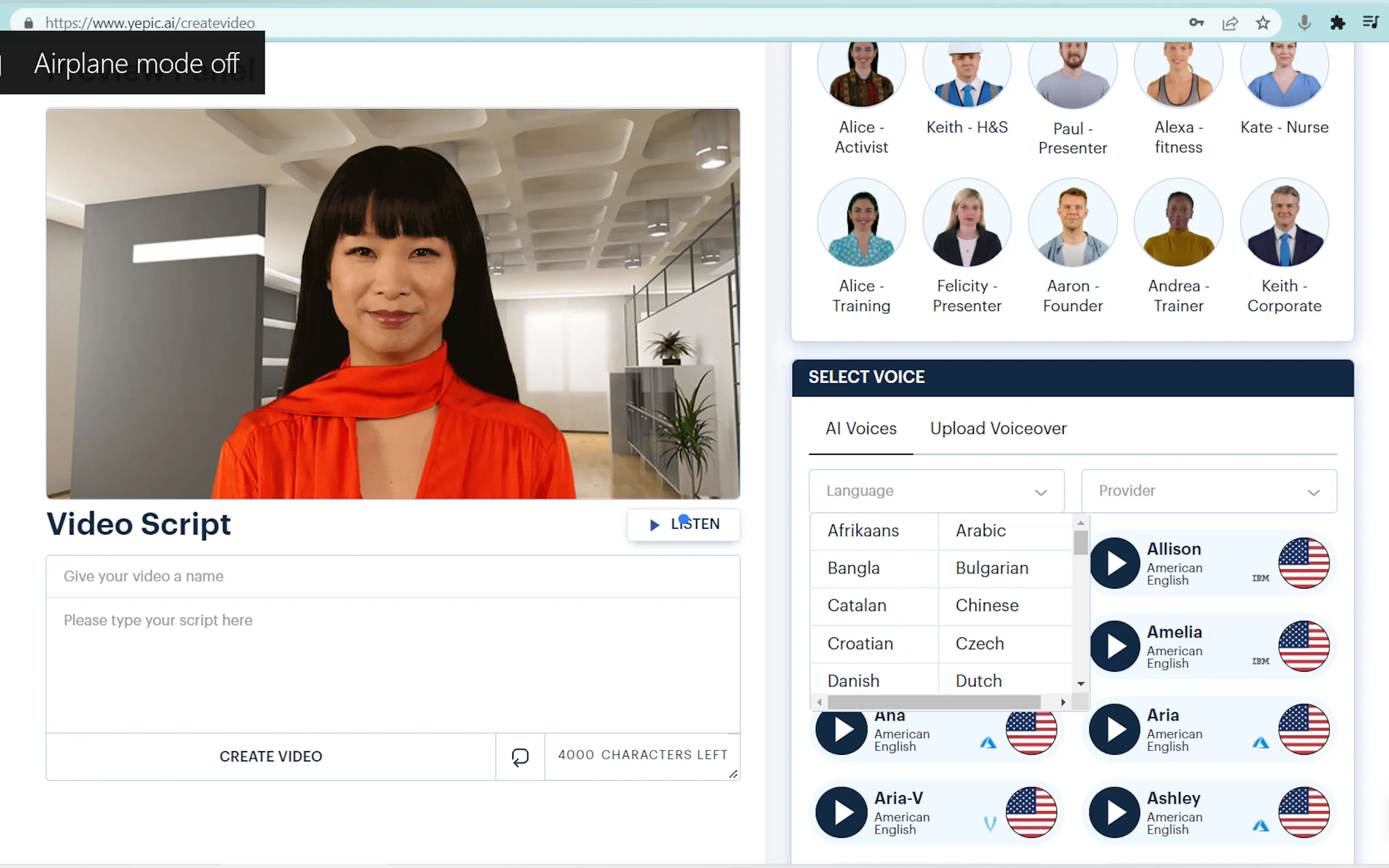Select the AI Voices tab
The width and height of the screenshot is (1389, 868).
point(860,428)
